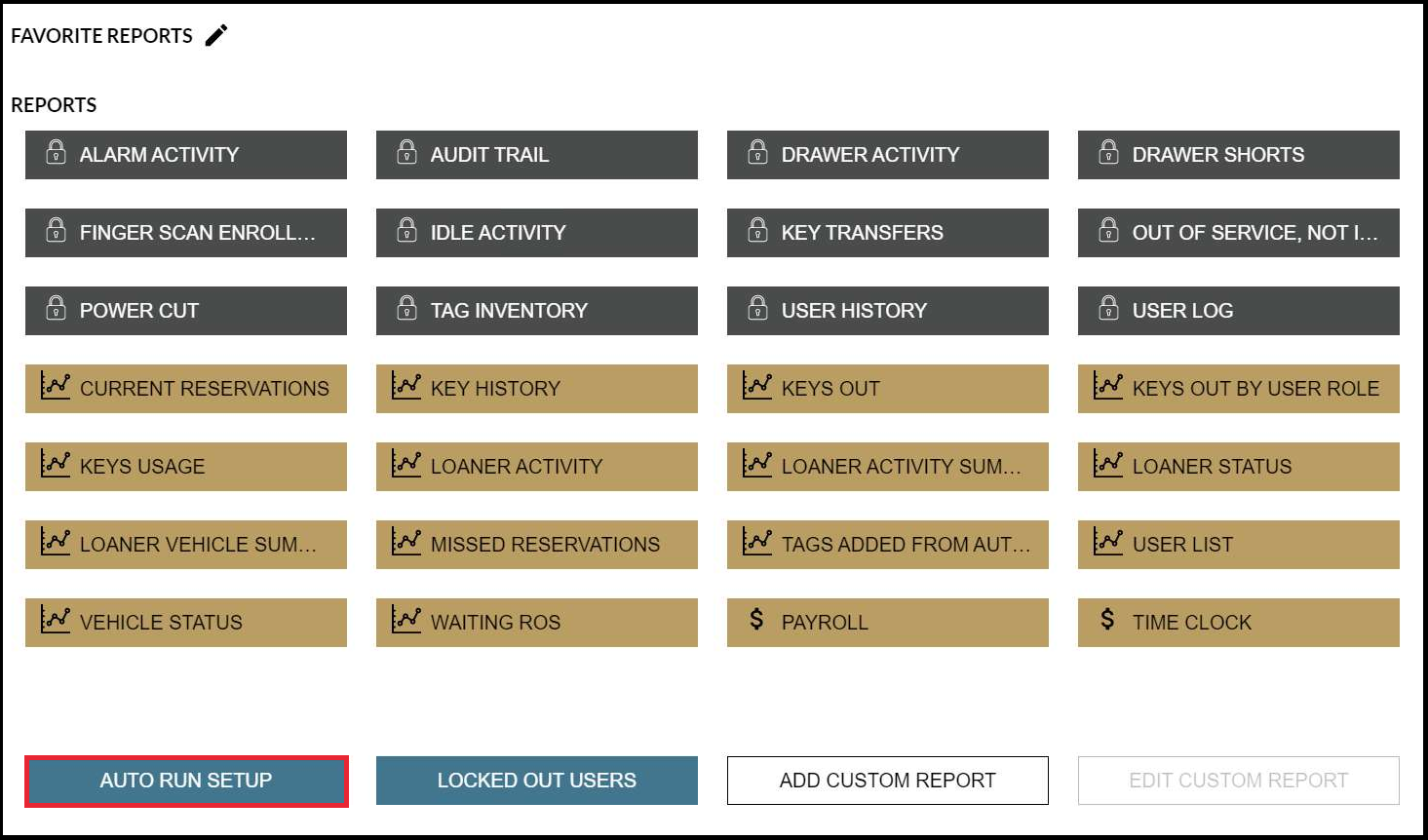This screenshot has height=840, width=1428.
Task: Click the dollar icon on Payroll
Action: point(756,619)
